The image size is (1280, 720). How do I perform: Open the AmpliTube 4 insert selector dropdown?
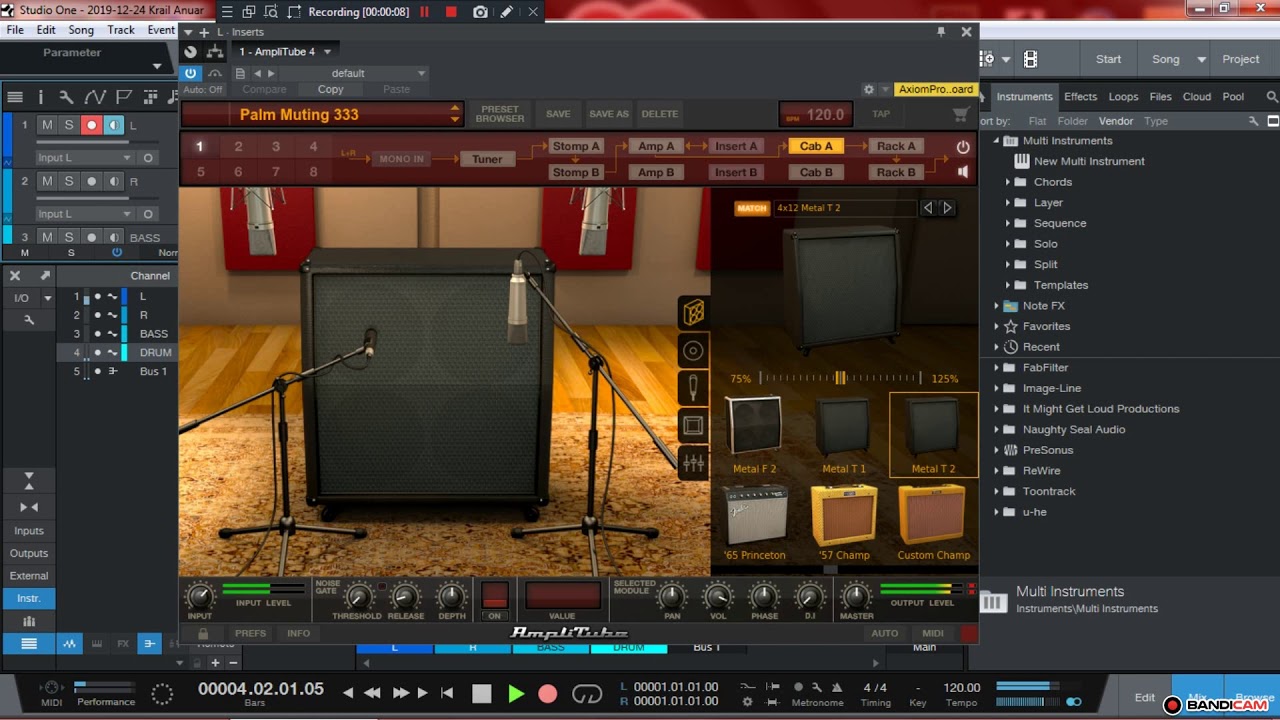[286, 52]
